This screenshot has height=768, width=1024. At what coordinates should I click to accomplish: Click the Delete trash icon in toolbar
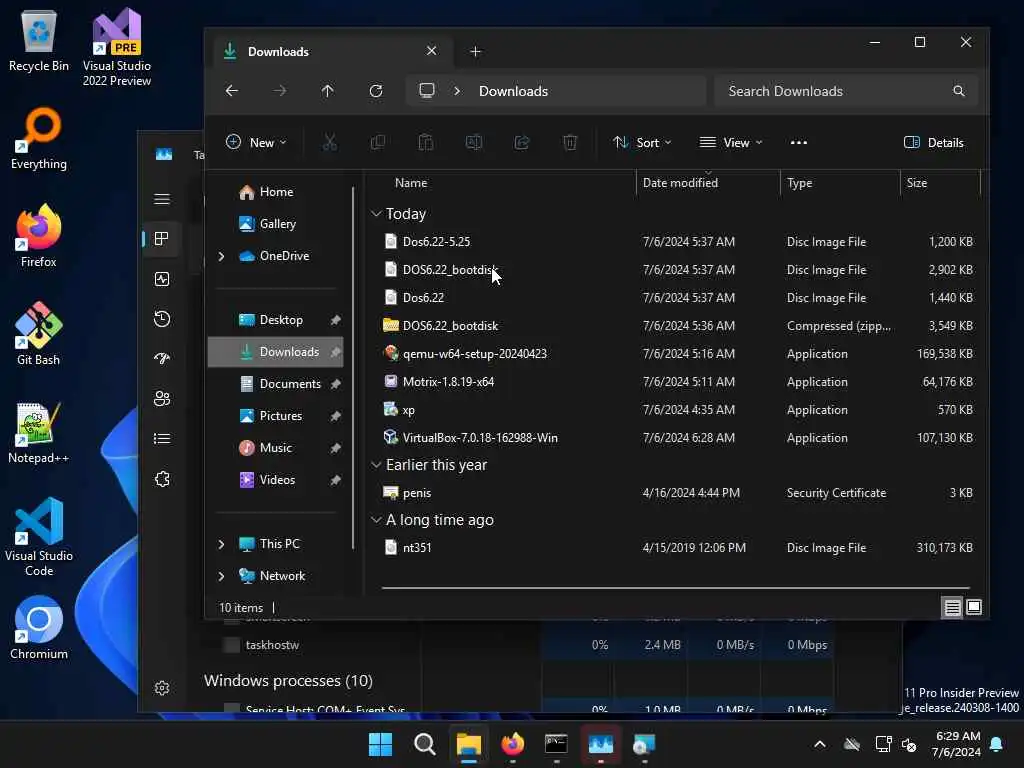coord(570,142)
